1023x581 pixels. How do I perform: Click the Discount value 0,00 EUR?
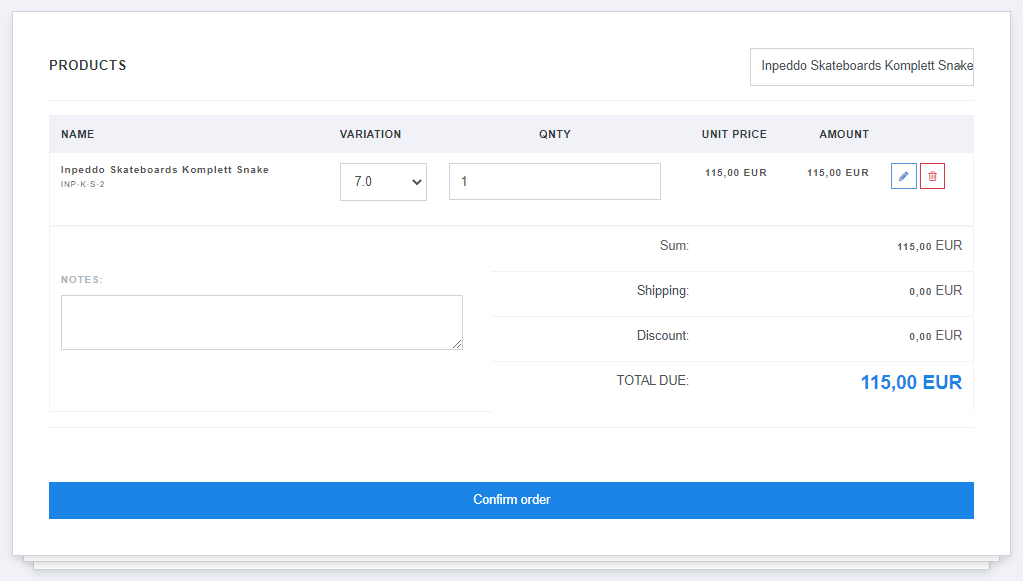[935, 336]
